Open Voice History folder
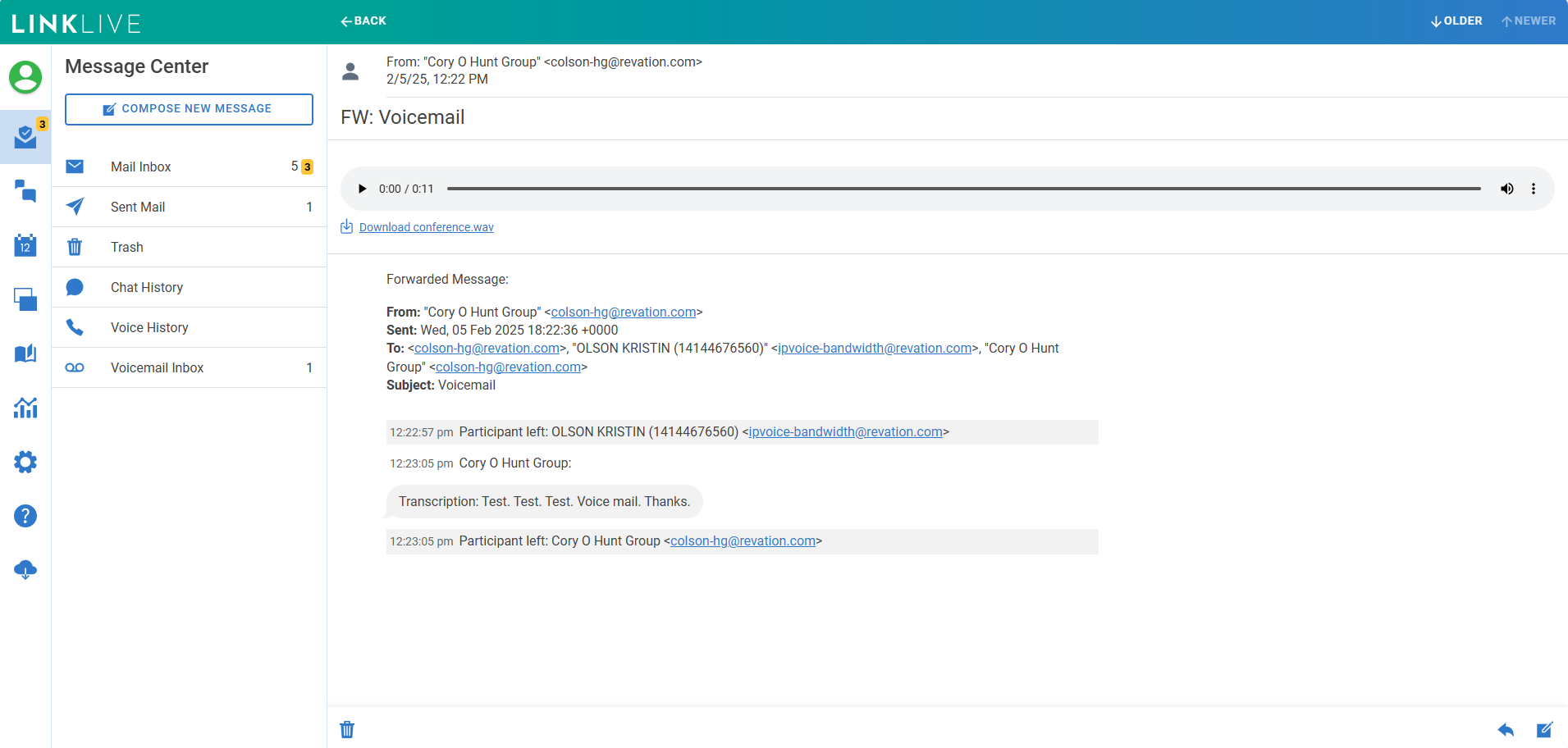Screen dimensions: 1568x748 click(x=149, y=327)
